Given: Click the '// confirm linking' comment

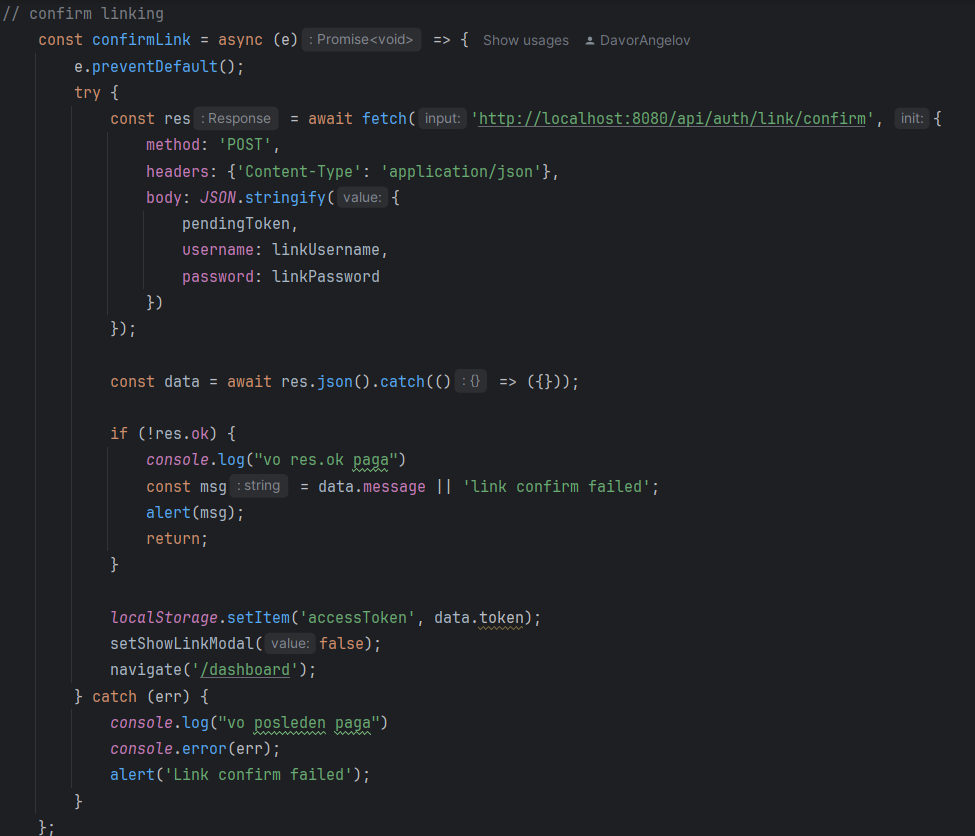Looking at the screenshot, I should 84,14.
